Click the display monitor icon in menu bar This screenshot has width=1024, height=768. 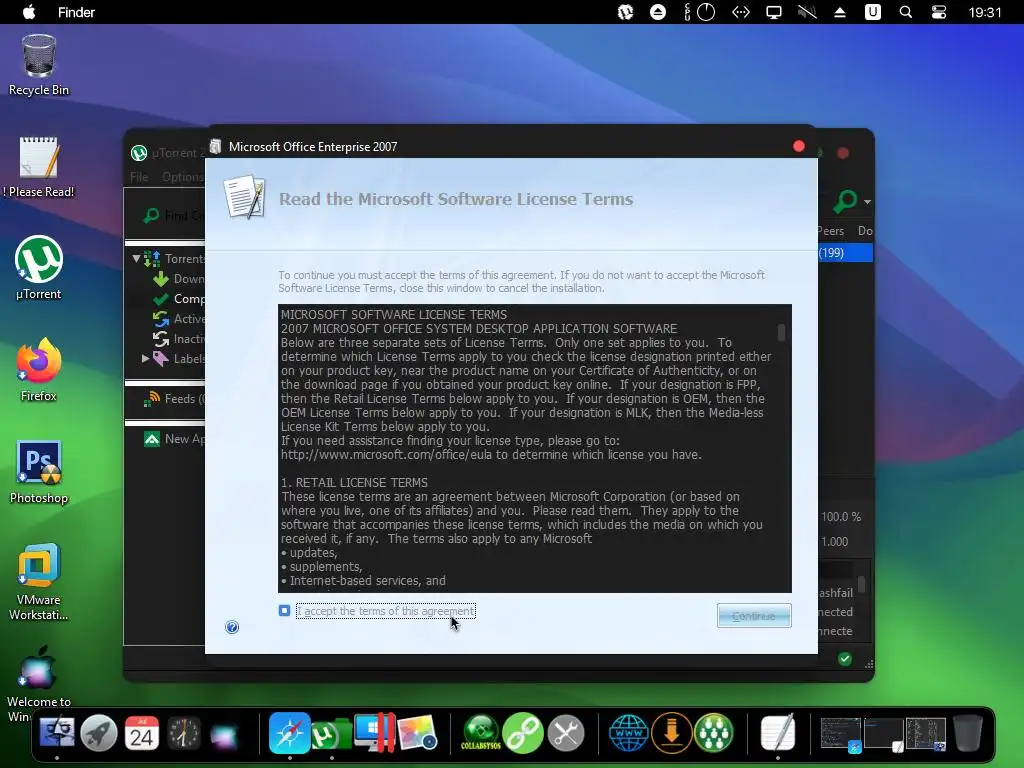click(774, 12)
